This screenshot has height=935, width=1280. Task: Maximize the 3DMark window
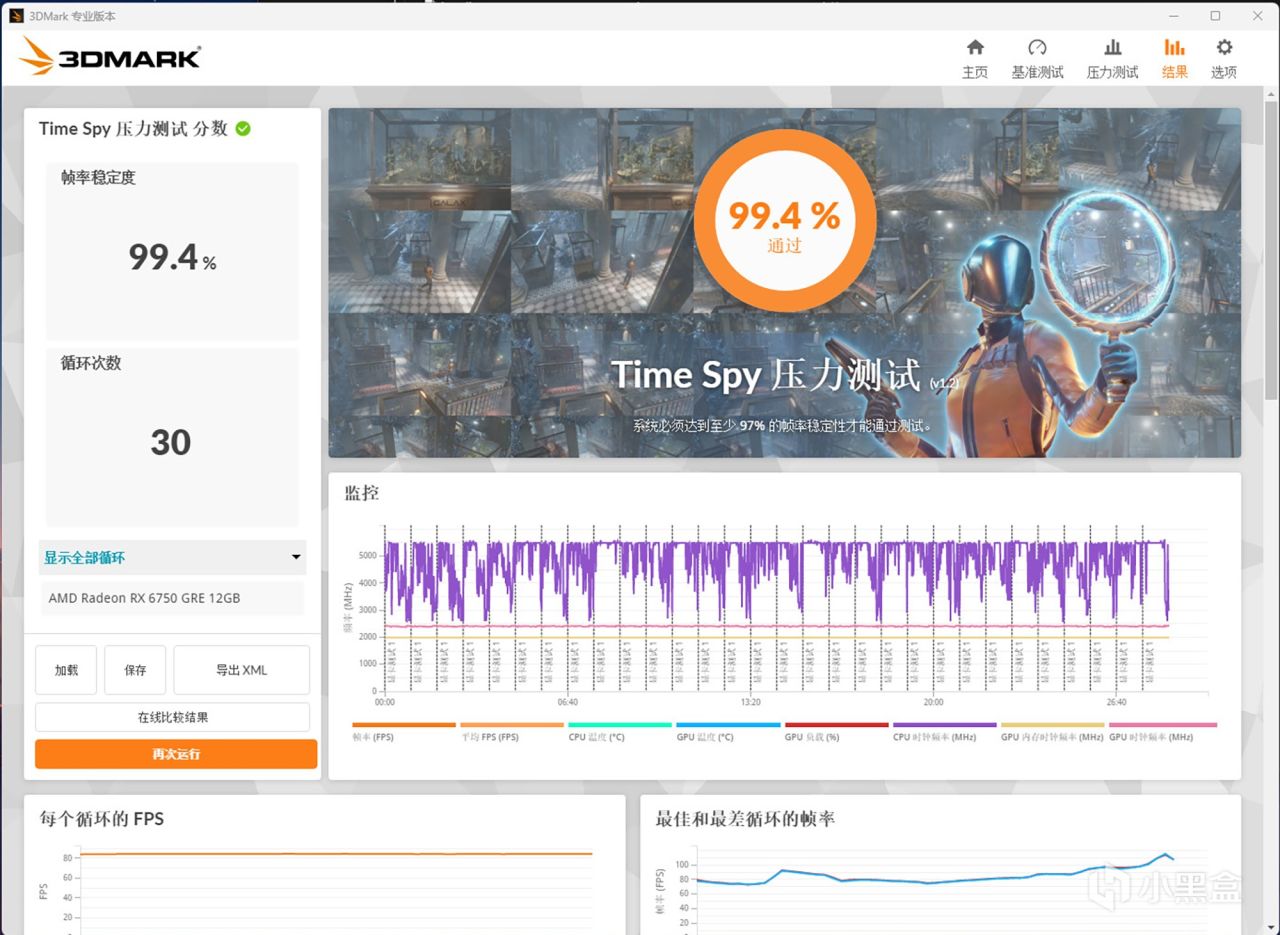1215,15
